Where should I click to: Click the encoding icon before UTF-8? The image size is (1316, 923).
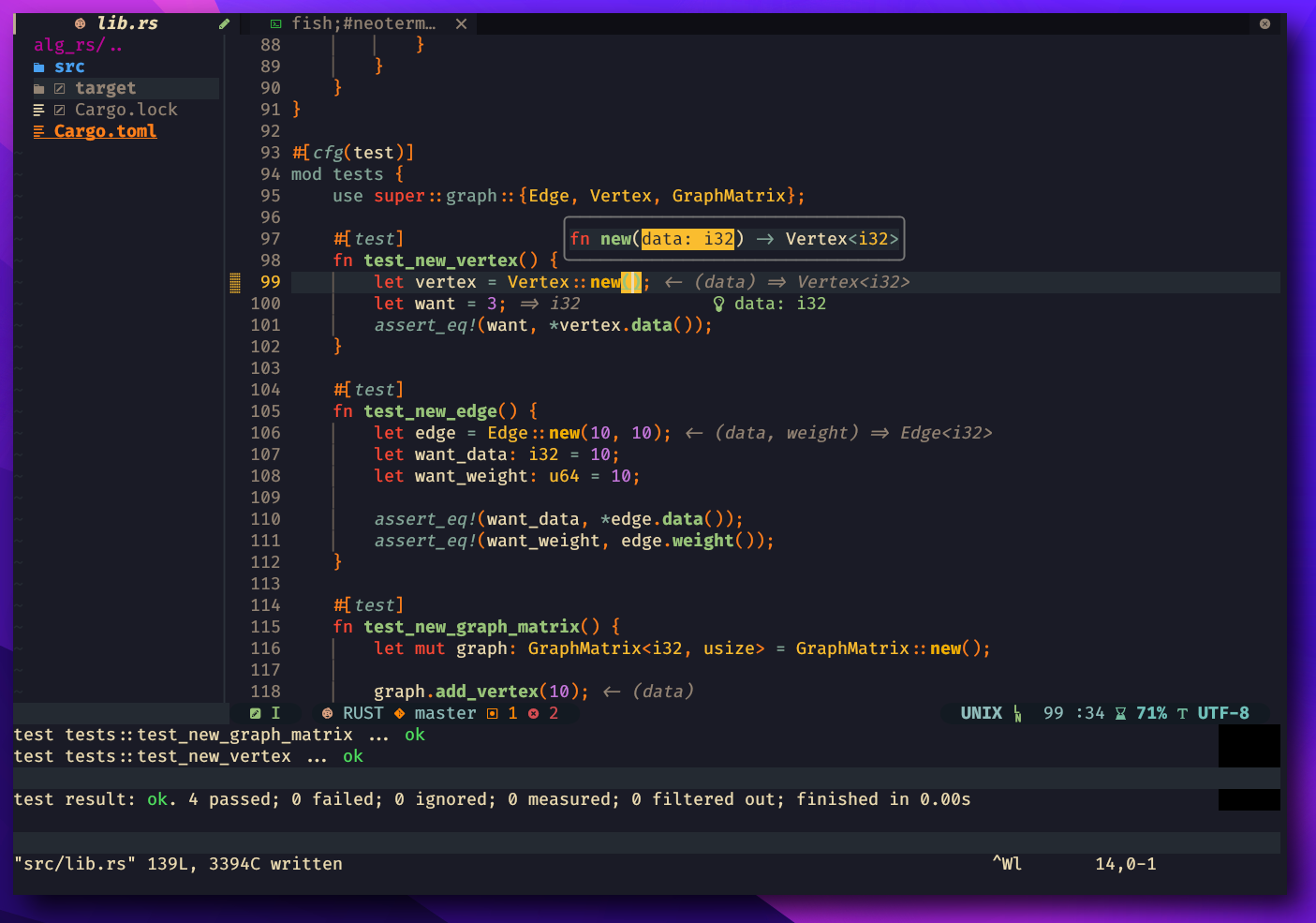pyautogui.click(x=1182, y=713)
